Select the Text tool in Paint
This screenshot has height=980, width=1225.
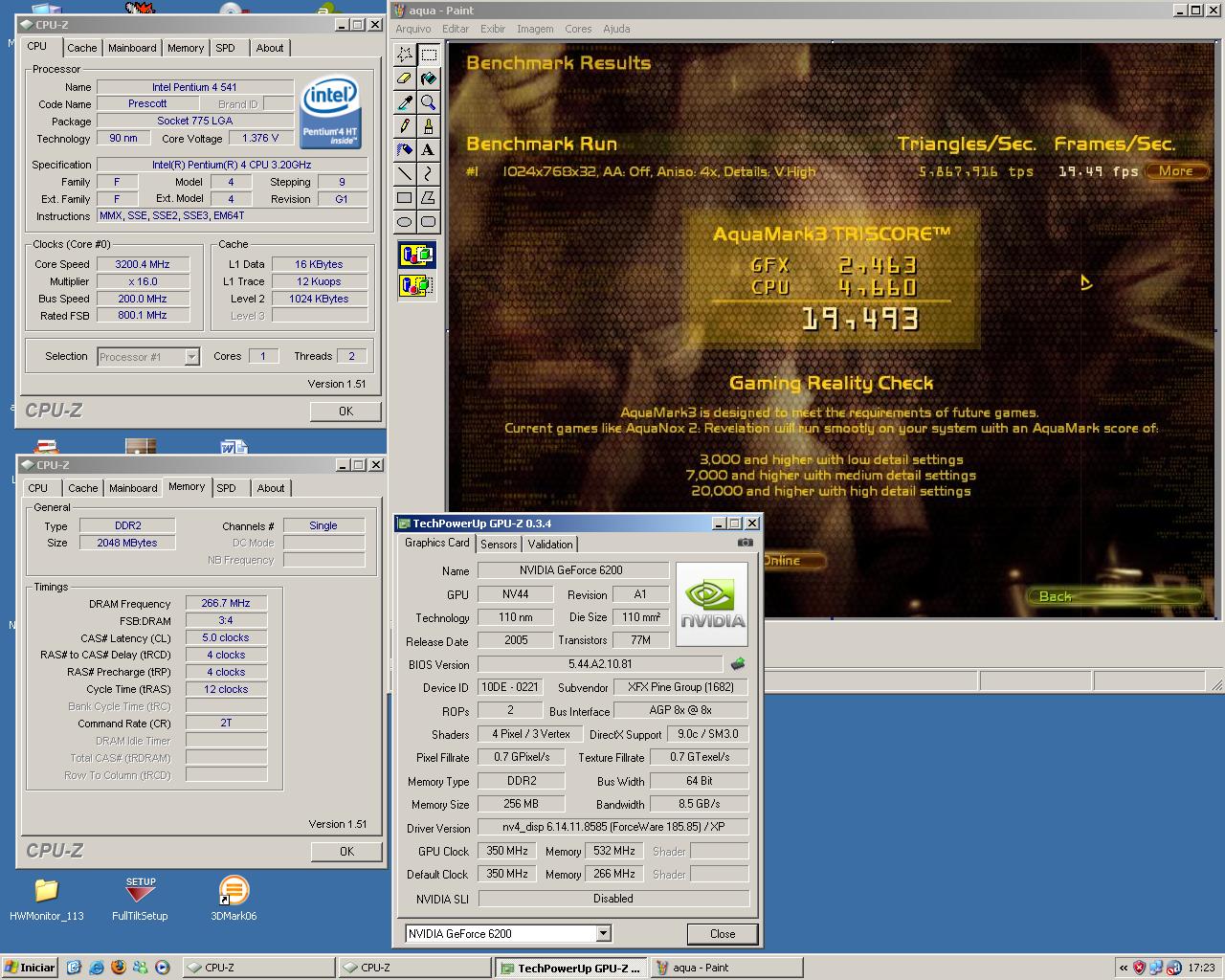tap(428, 150)
